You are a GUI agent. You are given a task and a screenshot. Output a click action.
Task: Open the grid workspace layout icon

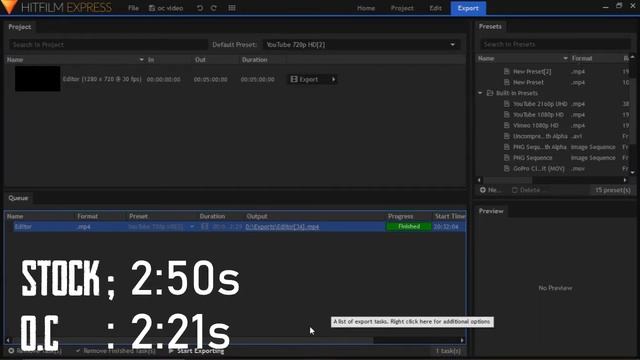coord(232,8)
